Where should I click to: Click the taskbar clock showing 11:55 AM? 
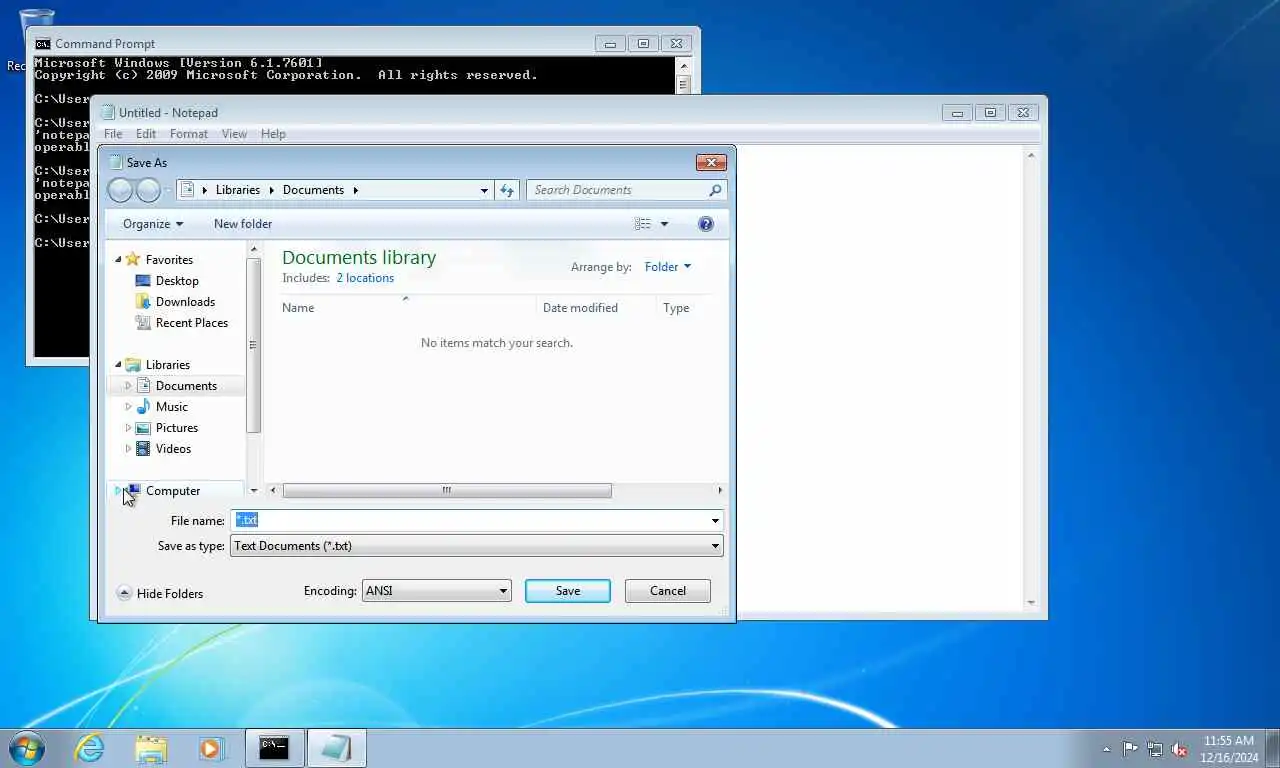click(1229, 748)
